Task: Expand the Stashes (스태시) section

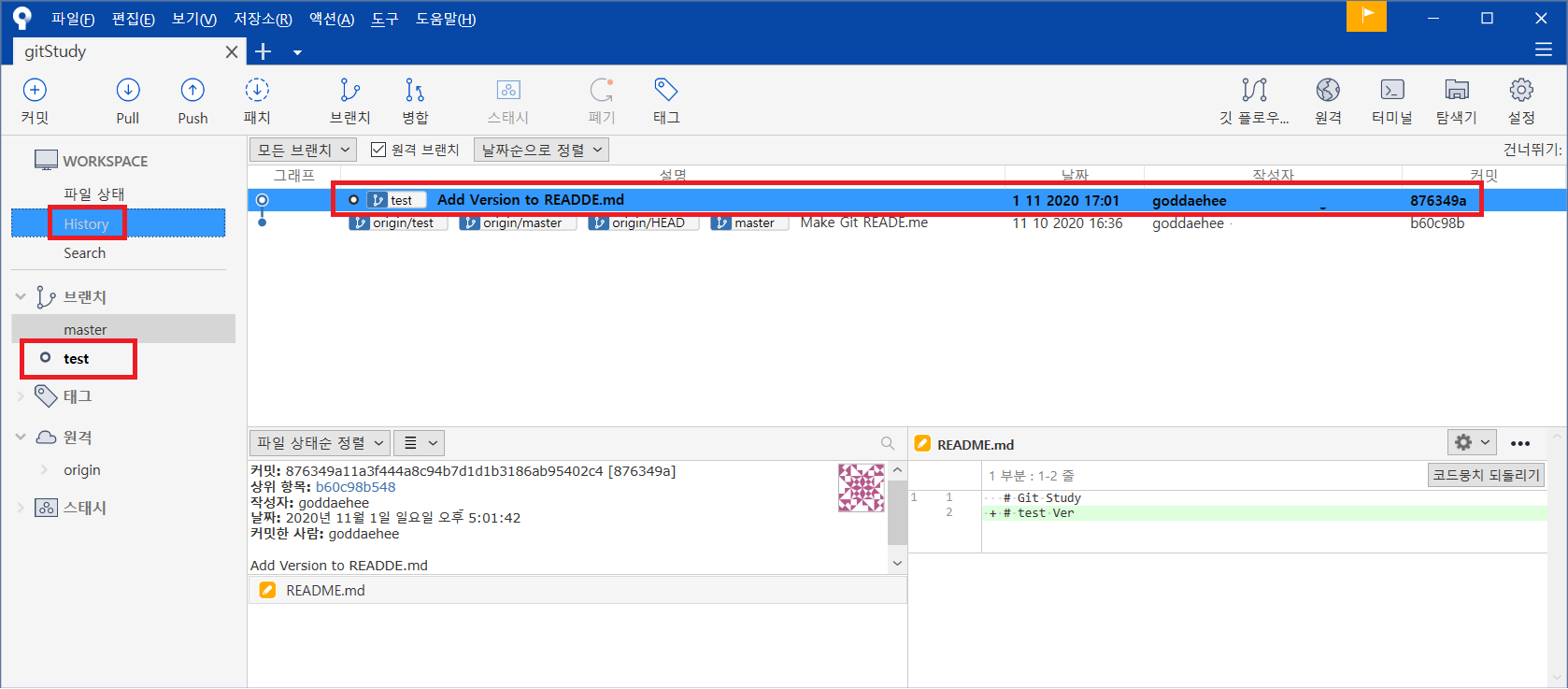Action: point(21,508)
